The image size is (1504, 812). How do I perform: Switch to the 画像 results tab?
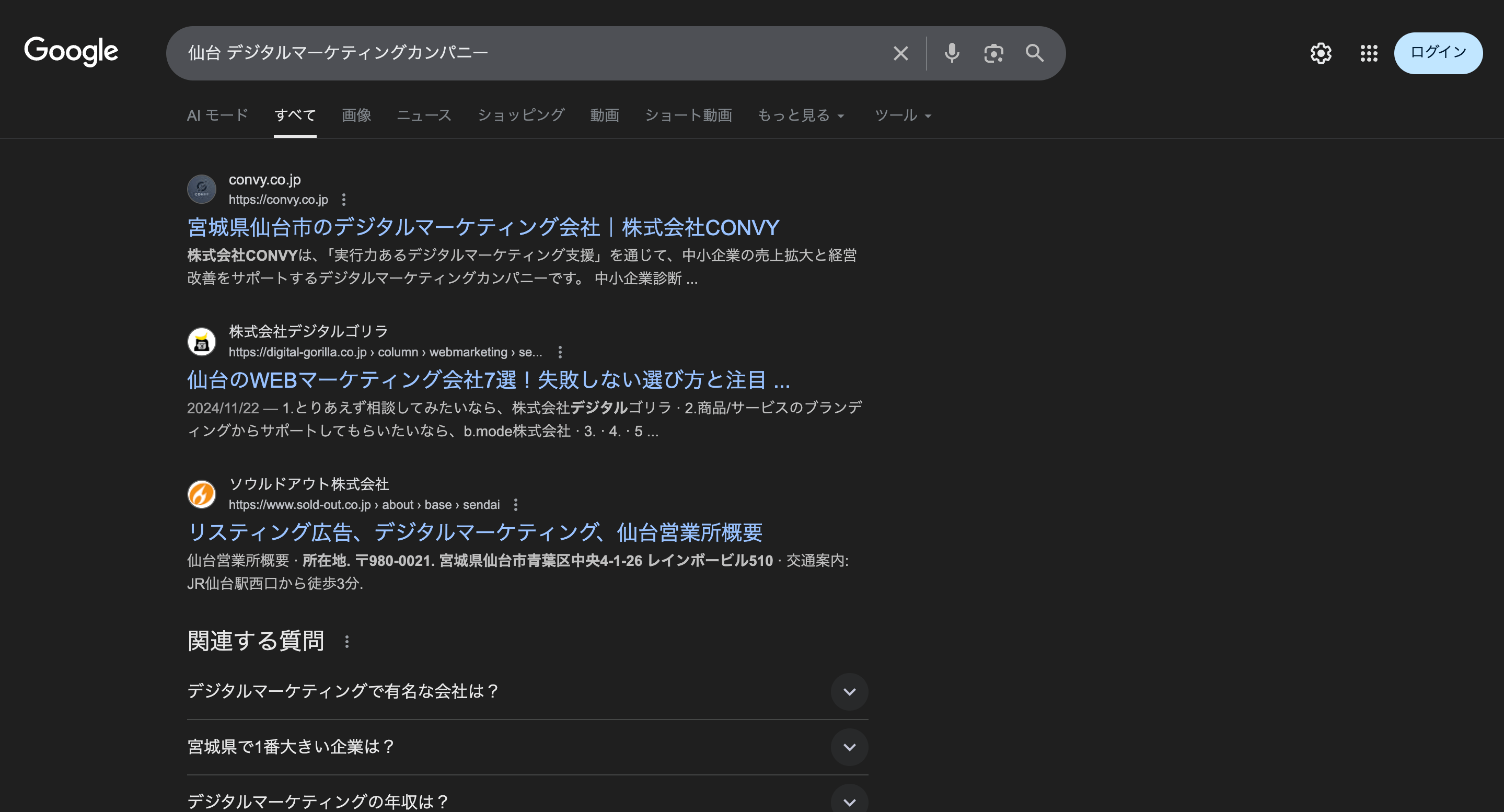[x=356, y=115]
